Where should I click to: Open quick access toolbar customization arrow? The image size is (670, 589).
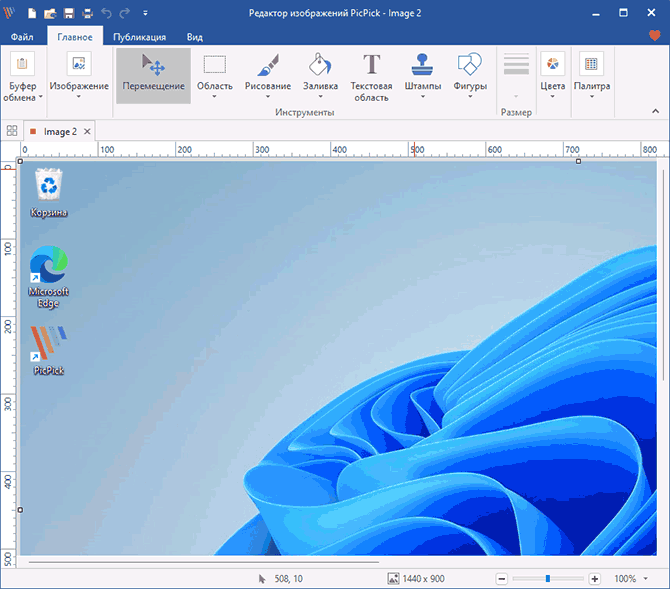pos(145,13)
